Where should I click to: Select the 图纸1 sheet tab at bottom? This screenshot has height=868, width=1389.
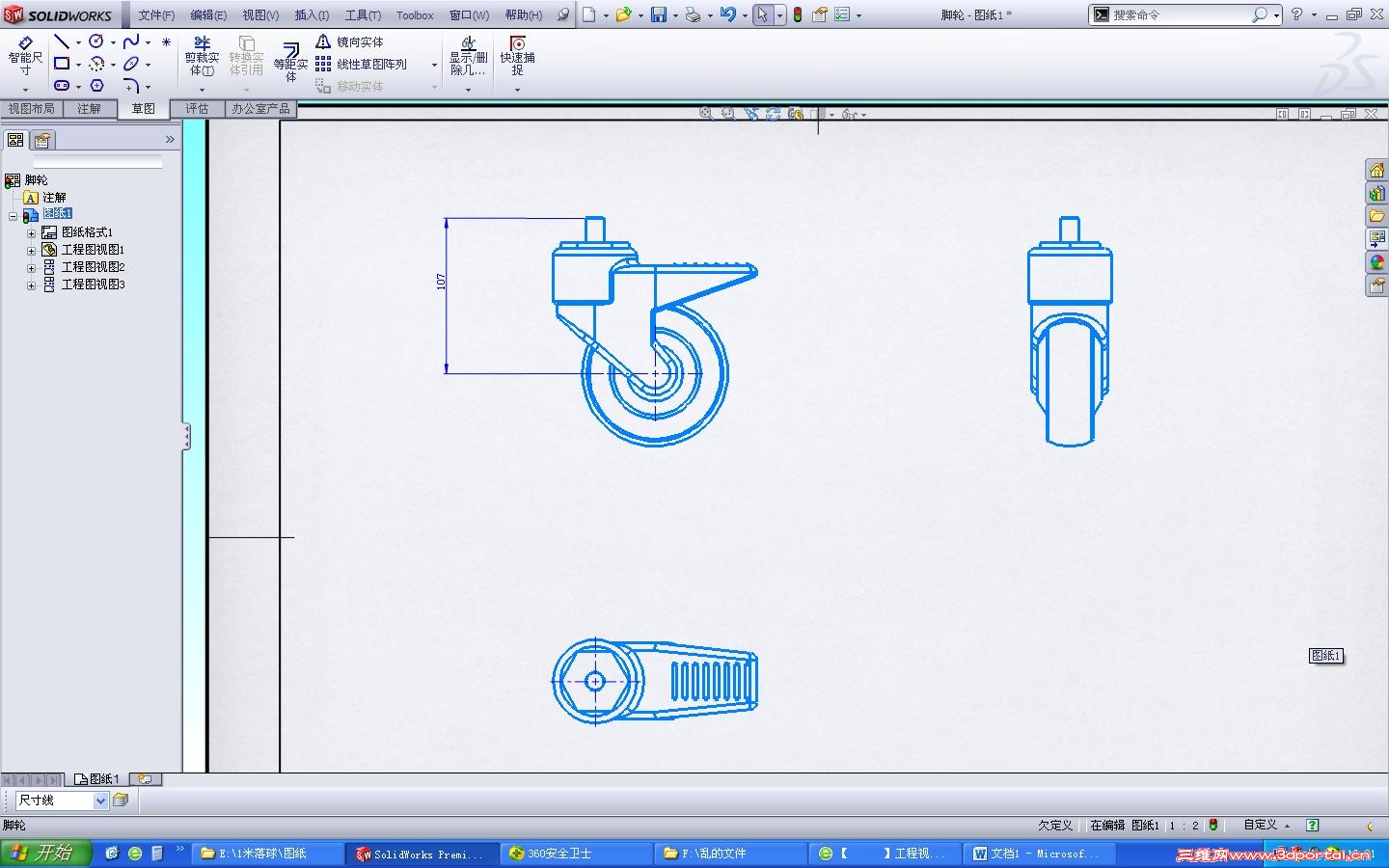[x=97, y=779]
